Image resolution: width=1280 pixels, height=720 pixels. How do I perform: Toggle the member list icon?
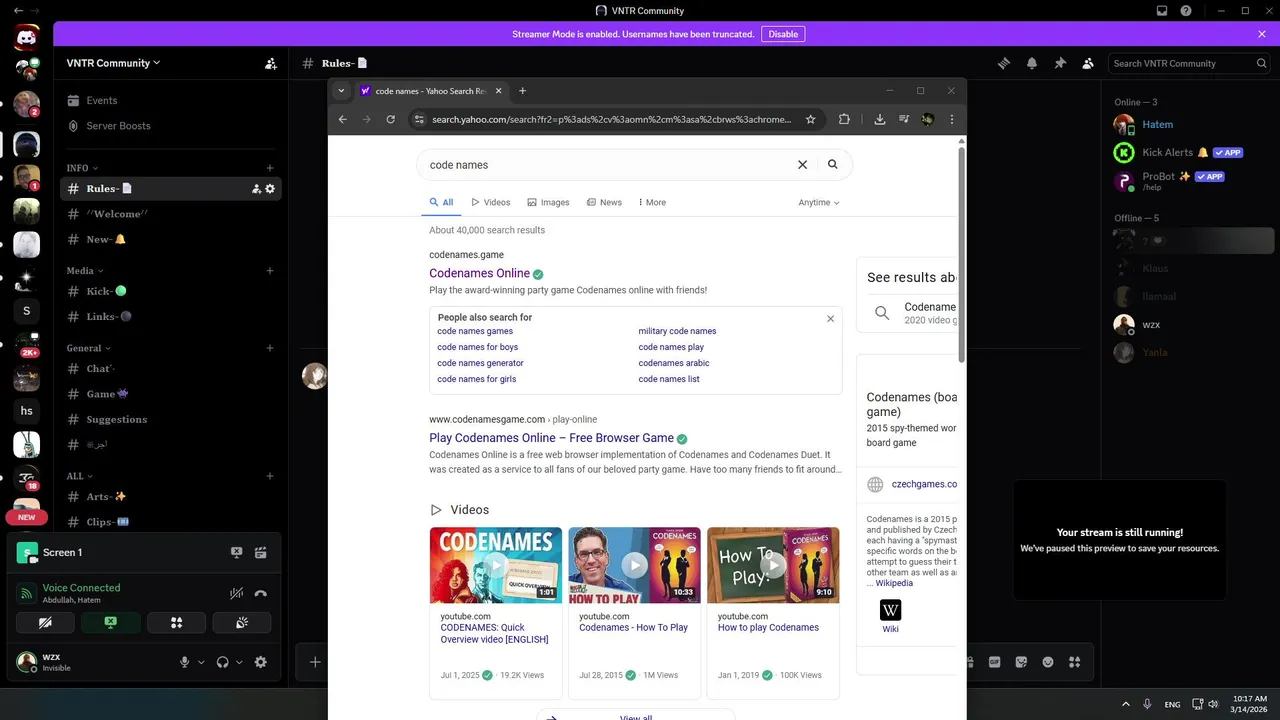point(1087,63)
